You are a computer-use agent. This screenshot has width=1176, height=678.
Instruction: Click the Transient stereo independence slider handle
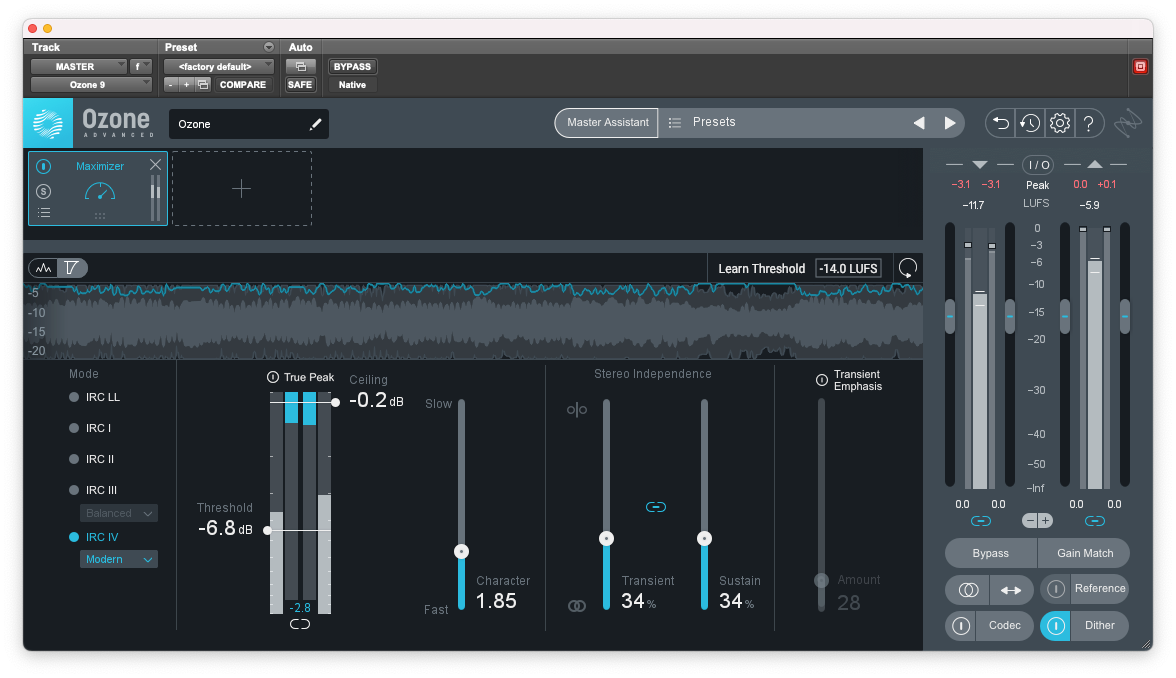point(607,538)
